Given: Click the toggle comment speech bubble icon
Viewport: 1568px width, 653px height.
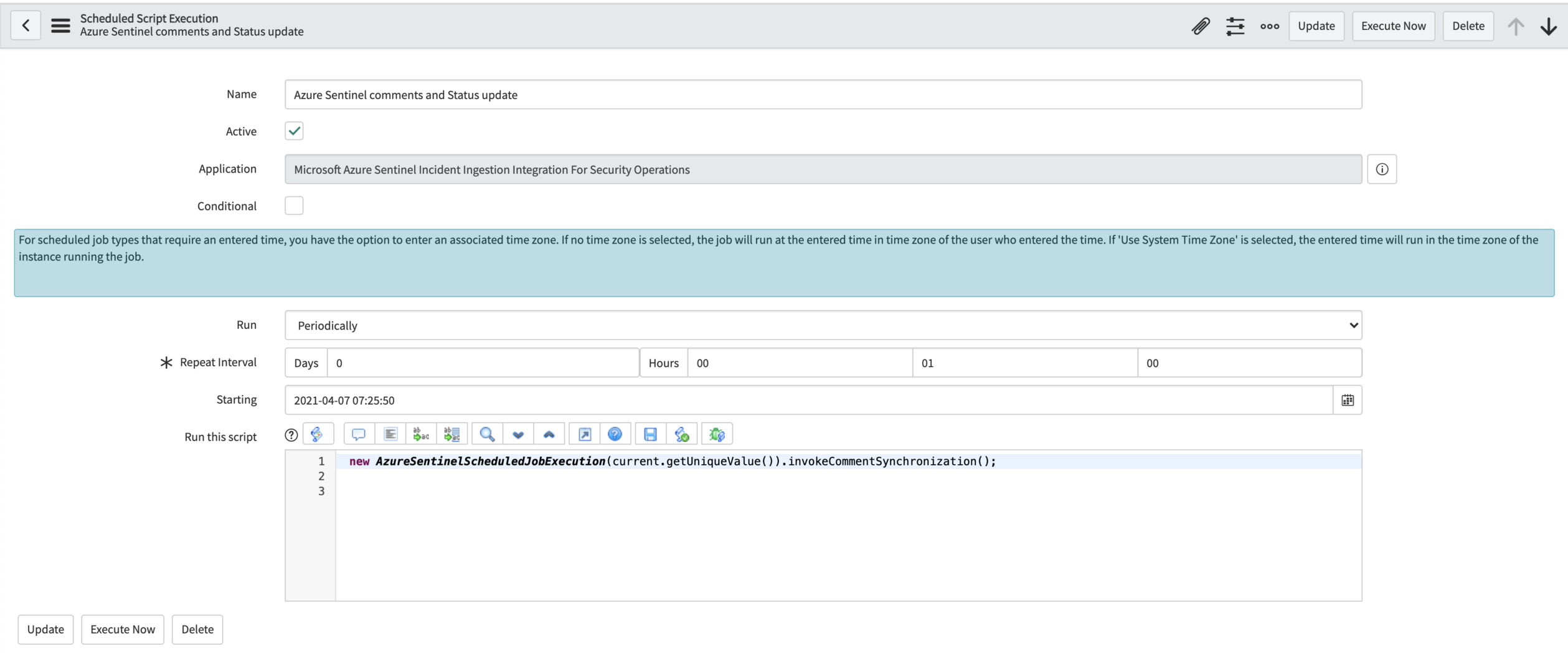Looking at the screenshot, I should [359, 434].
